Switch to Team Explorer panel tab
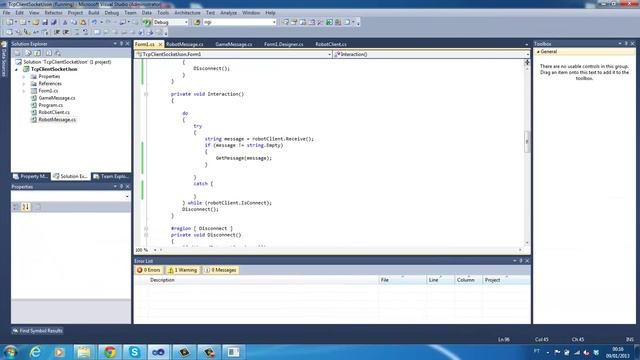 [x=111, y=176]
